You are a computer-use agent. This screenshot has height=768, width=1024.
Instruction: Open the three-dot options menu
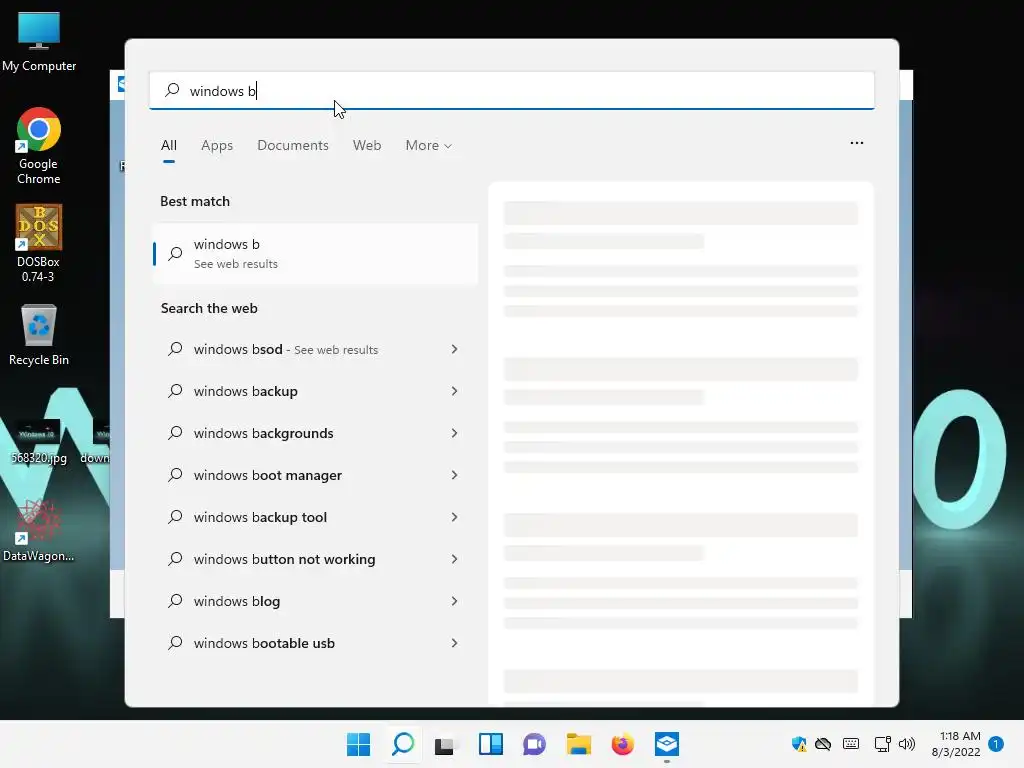(x=857, y=143)
